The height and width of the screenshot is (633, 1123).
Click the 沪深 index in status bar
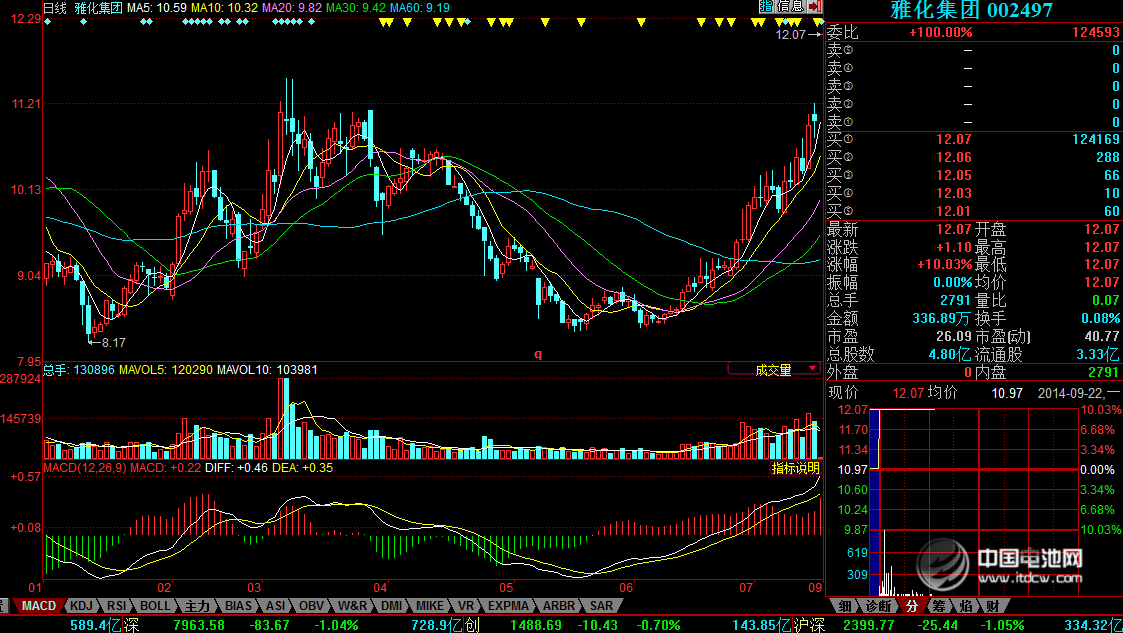809,625
